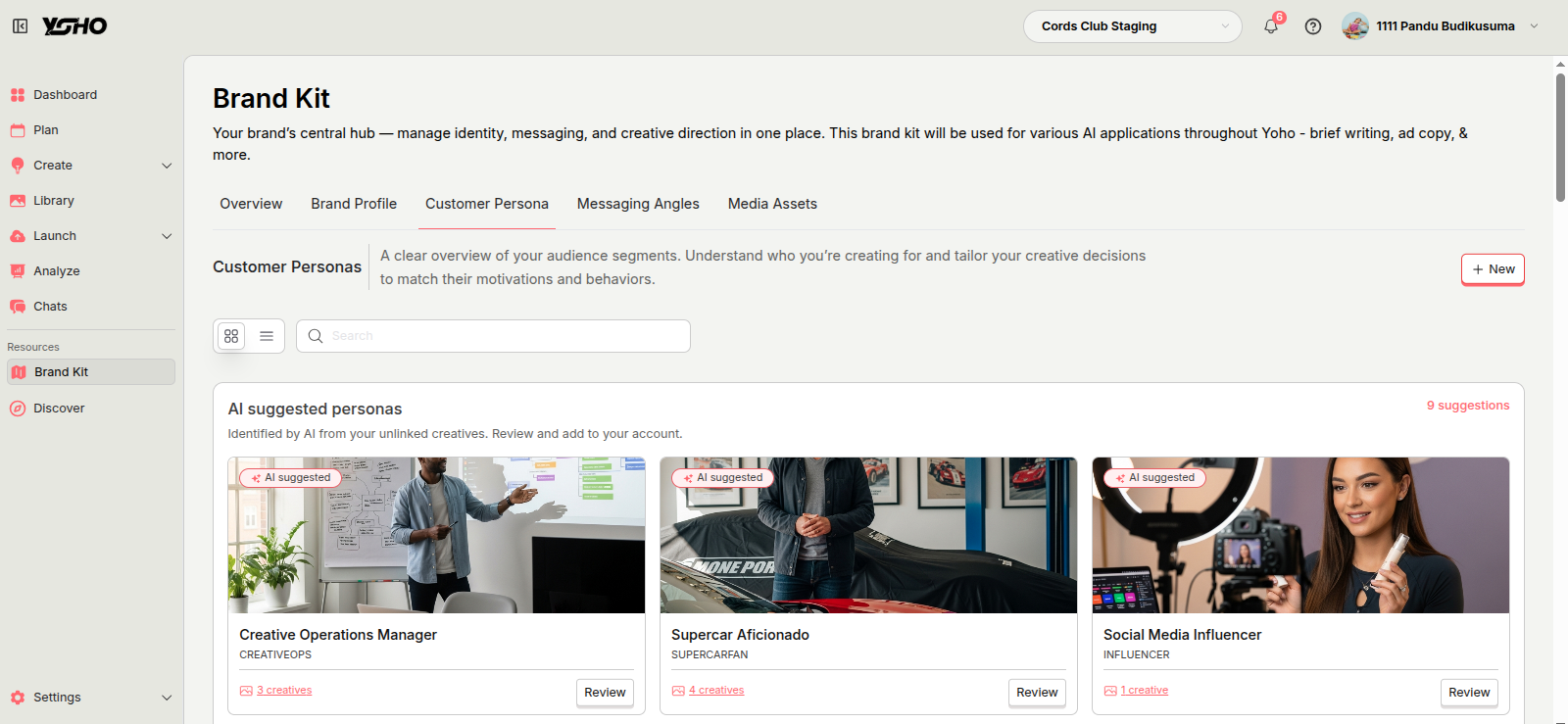
Task: Open the 3 creatives link
Action: coord(284,691)
